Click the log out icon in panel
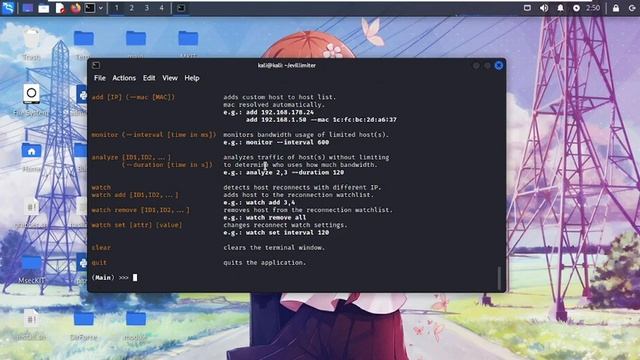The width and height of the screenshot is (640, 360). (632, 8)
